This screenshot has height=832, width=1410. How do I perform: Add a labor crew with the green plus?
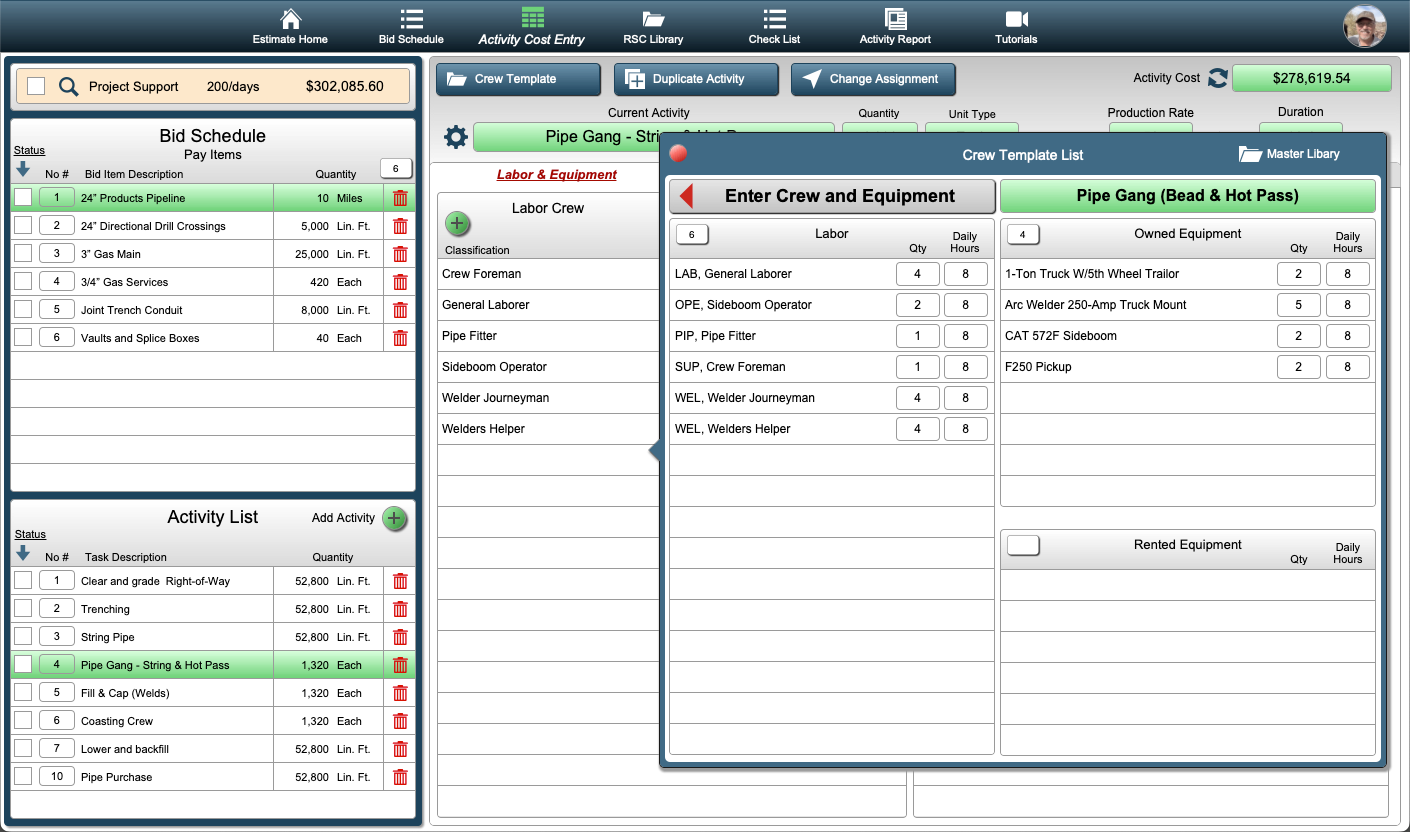(x=457, y=223)
